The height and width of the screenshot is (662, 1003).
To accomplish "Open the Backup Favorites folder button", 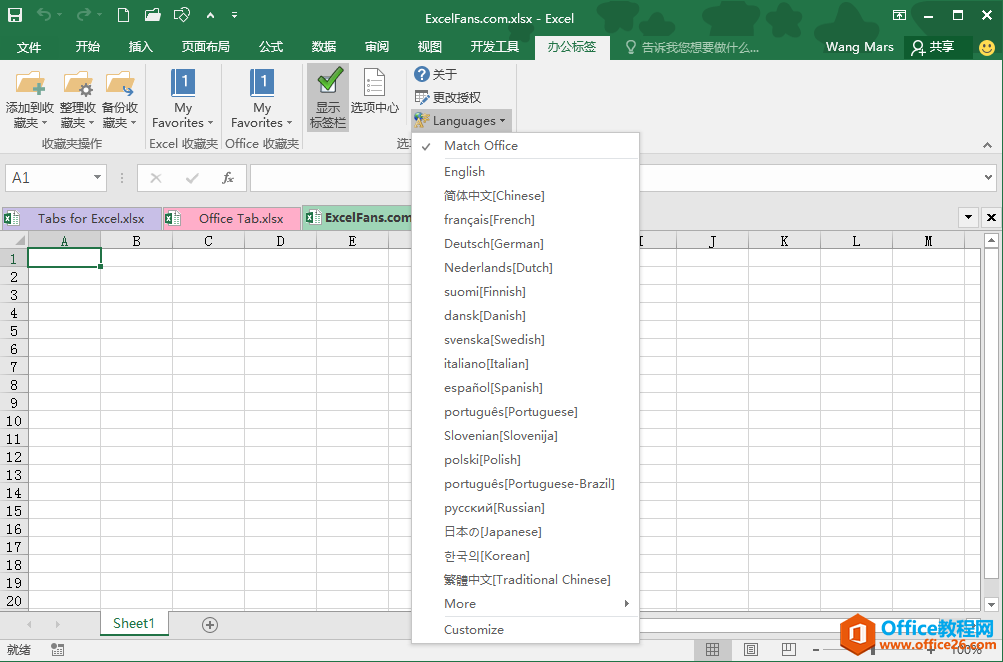I will tap(120, 99).
